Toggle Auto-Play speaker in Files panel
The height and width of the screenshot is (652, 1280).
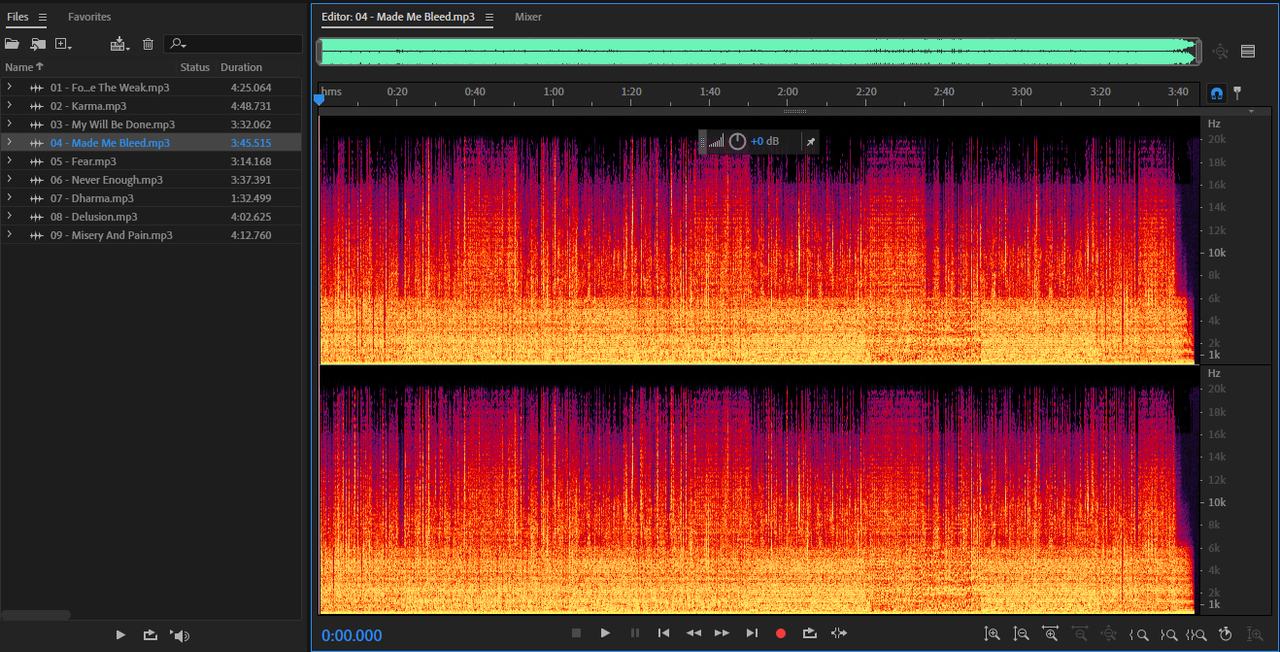(x=179, y=635)
